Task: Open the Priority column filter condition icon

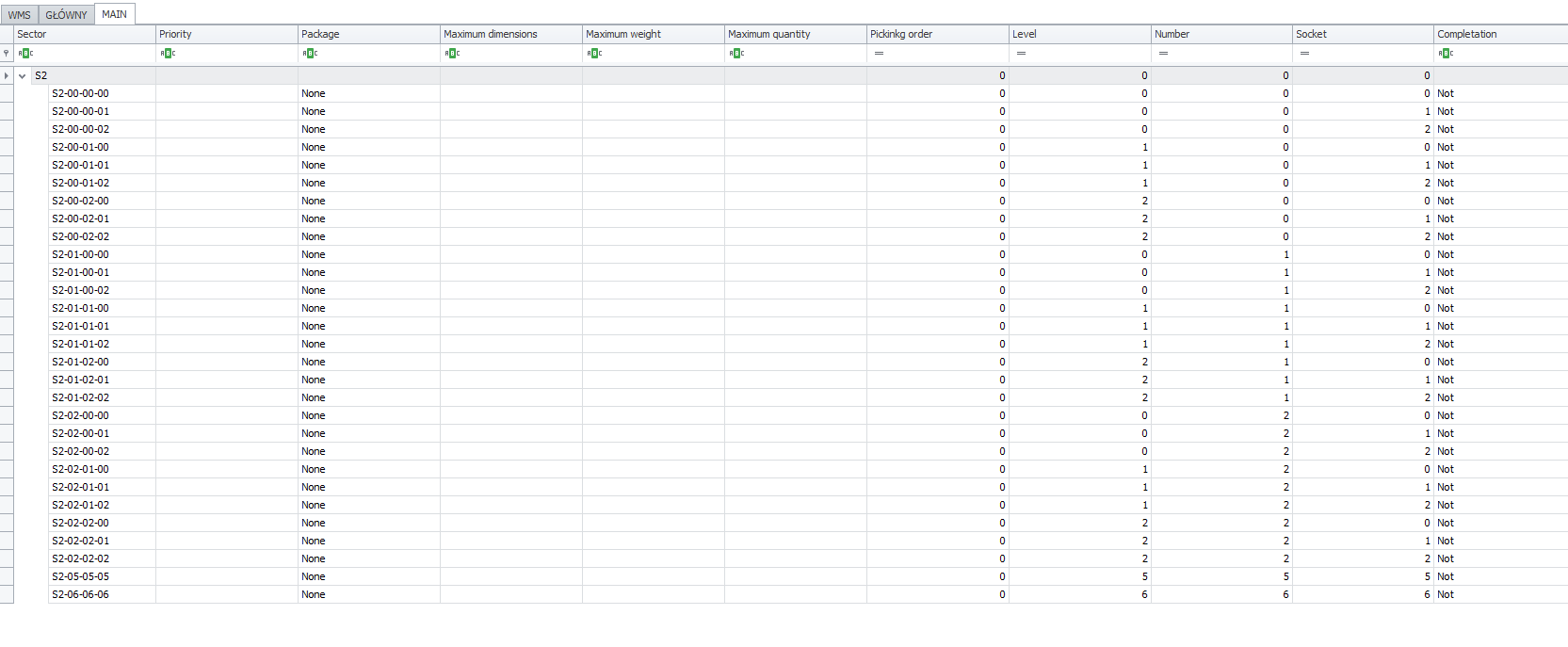Action: click(x=168, y=54)
